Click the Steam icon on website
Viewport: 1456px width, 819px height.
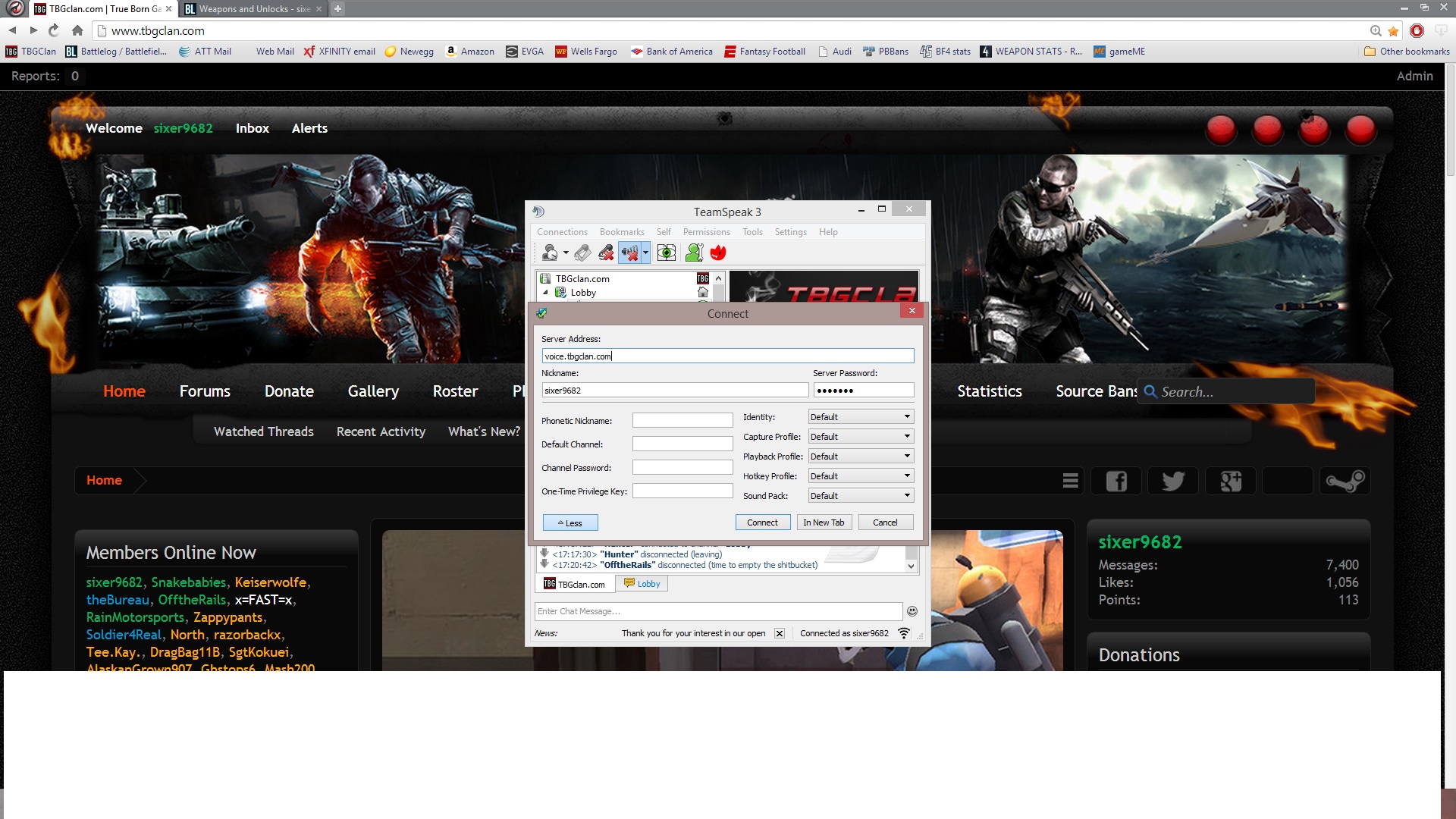1345,481
